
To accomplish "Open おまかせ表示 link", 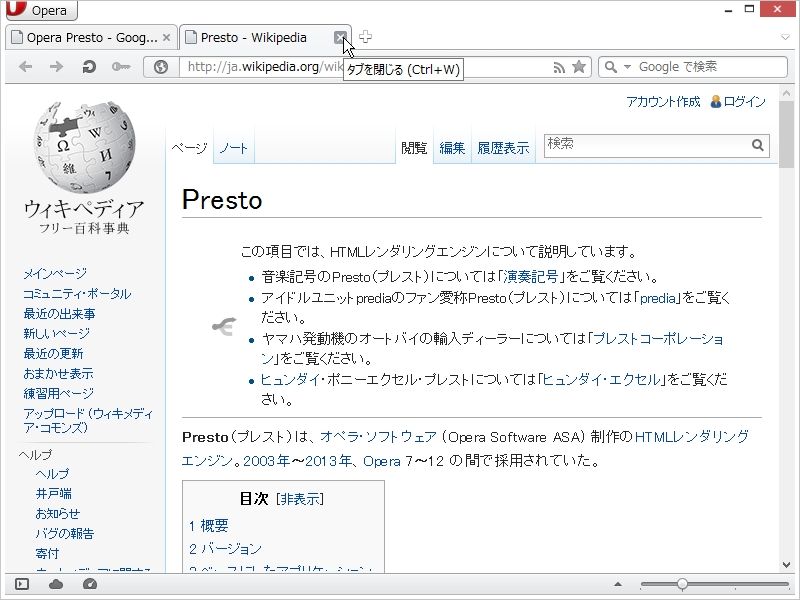I will [x=58, y=373].
